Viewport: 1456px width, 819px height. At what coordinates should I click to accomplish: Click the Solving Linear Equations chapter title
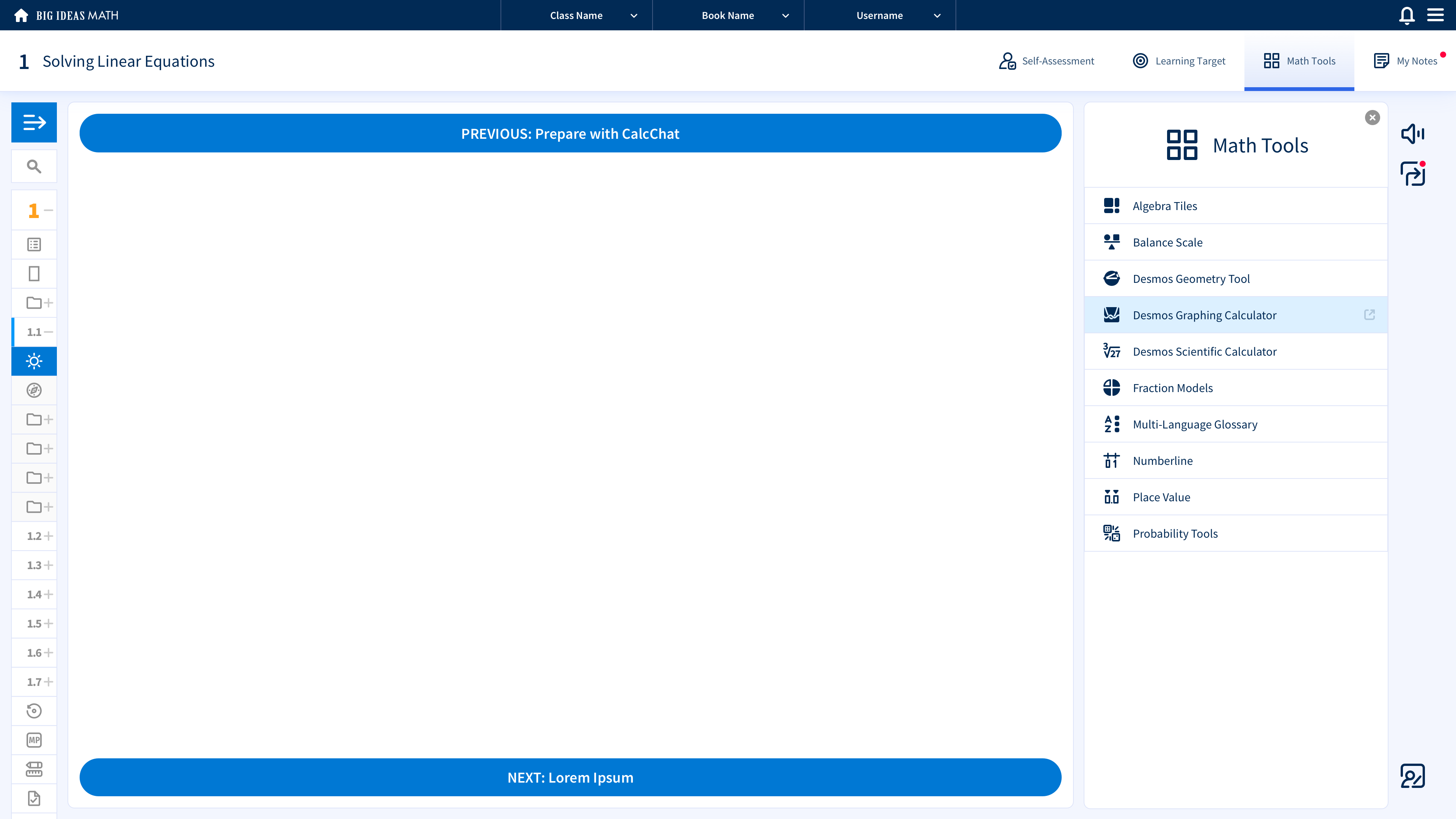128,61
